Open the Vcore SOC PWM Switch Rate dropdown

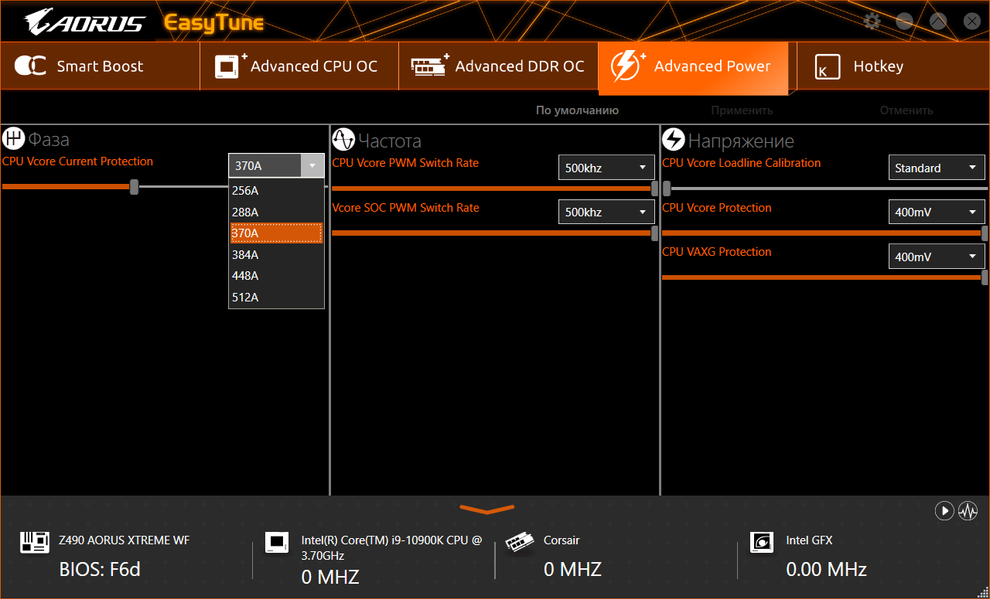click(606, 212)
